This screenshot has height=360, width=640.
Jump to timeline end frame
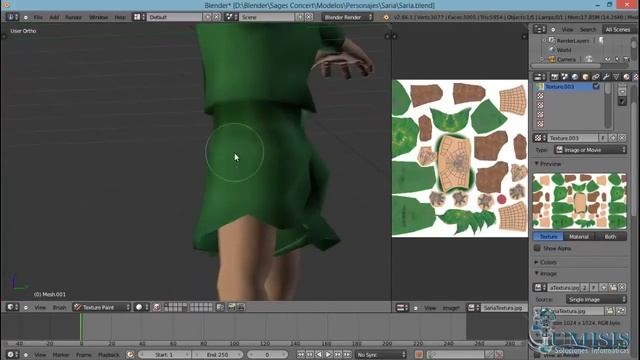[x=347, y=355]
